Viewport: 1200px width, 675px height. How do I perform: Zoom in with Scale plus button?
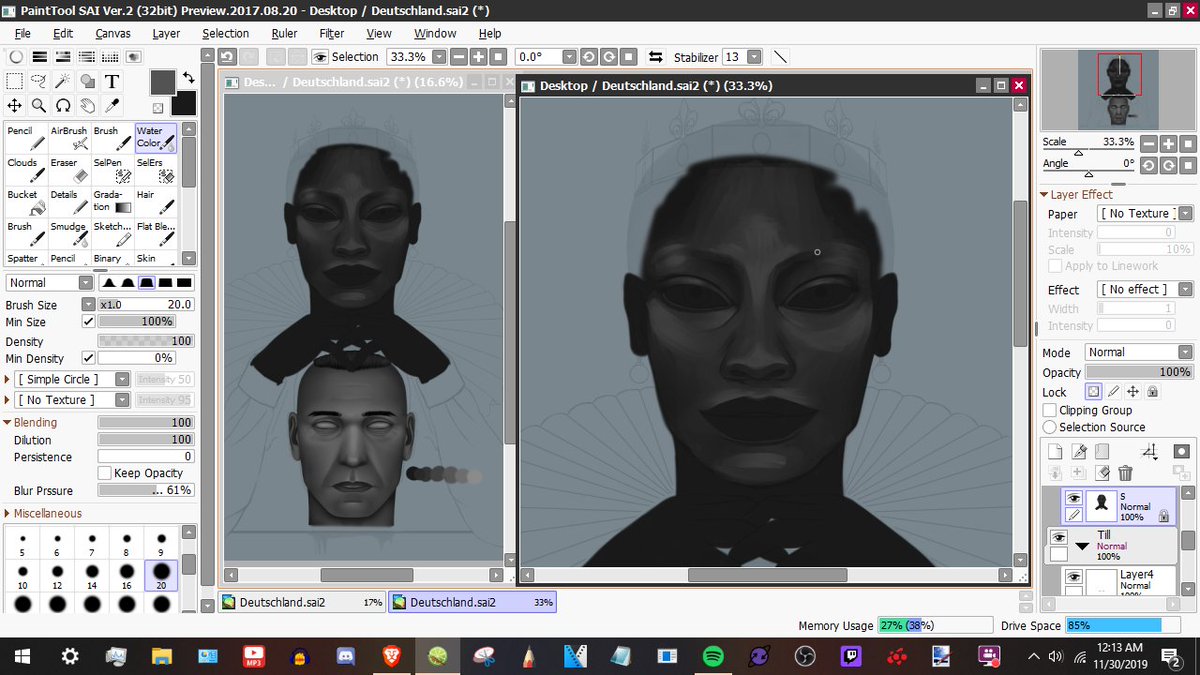click(1168, 143)
